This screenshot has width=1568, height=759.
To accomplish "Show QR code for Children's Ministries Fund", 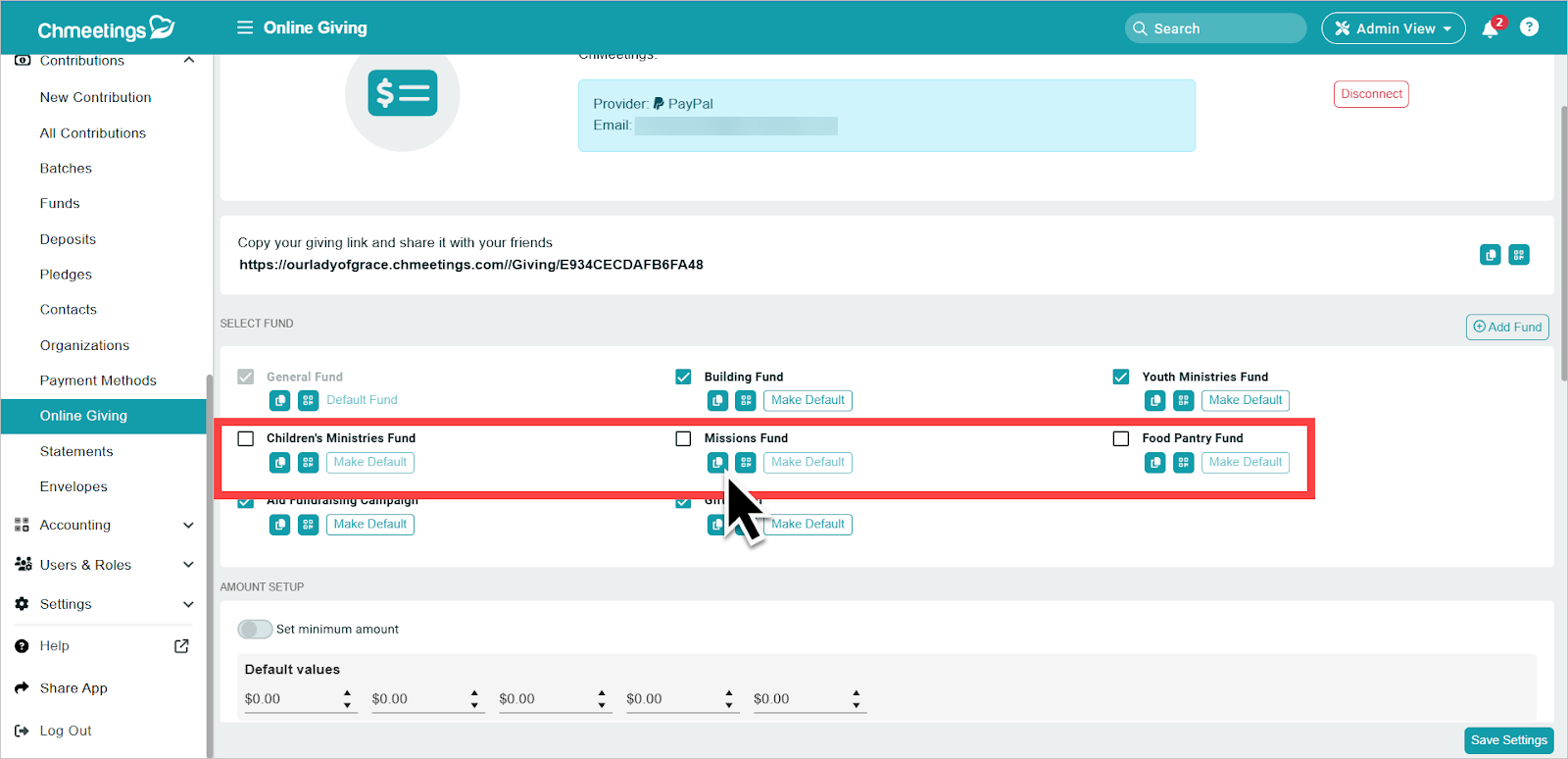I will 308,462.
